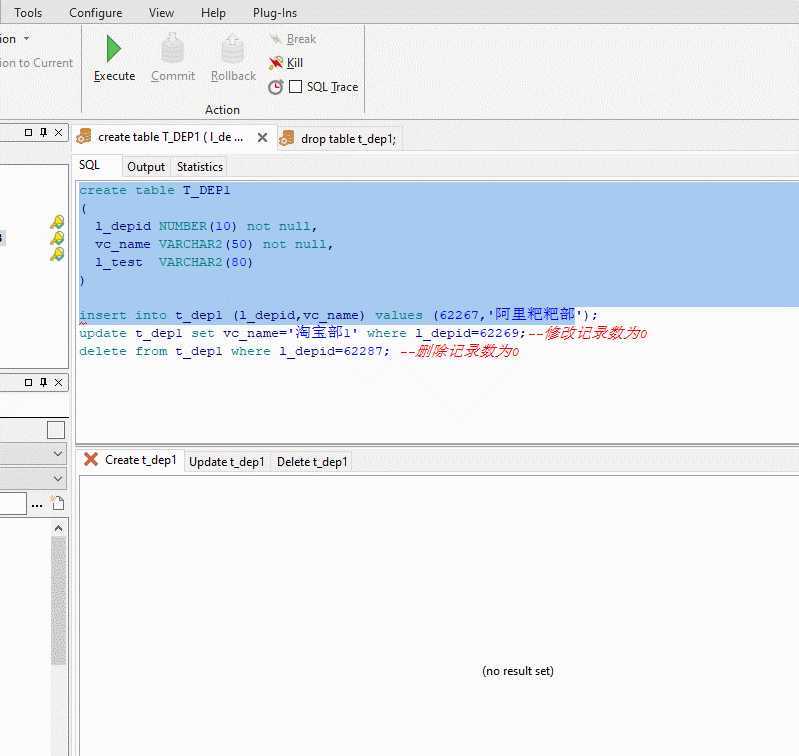Expand the first dropdown in lower left panel

58,453
